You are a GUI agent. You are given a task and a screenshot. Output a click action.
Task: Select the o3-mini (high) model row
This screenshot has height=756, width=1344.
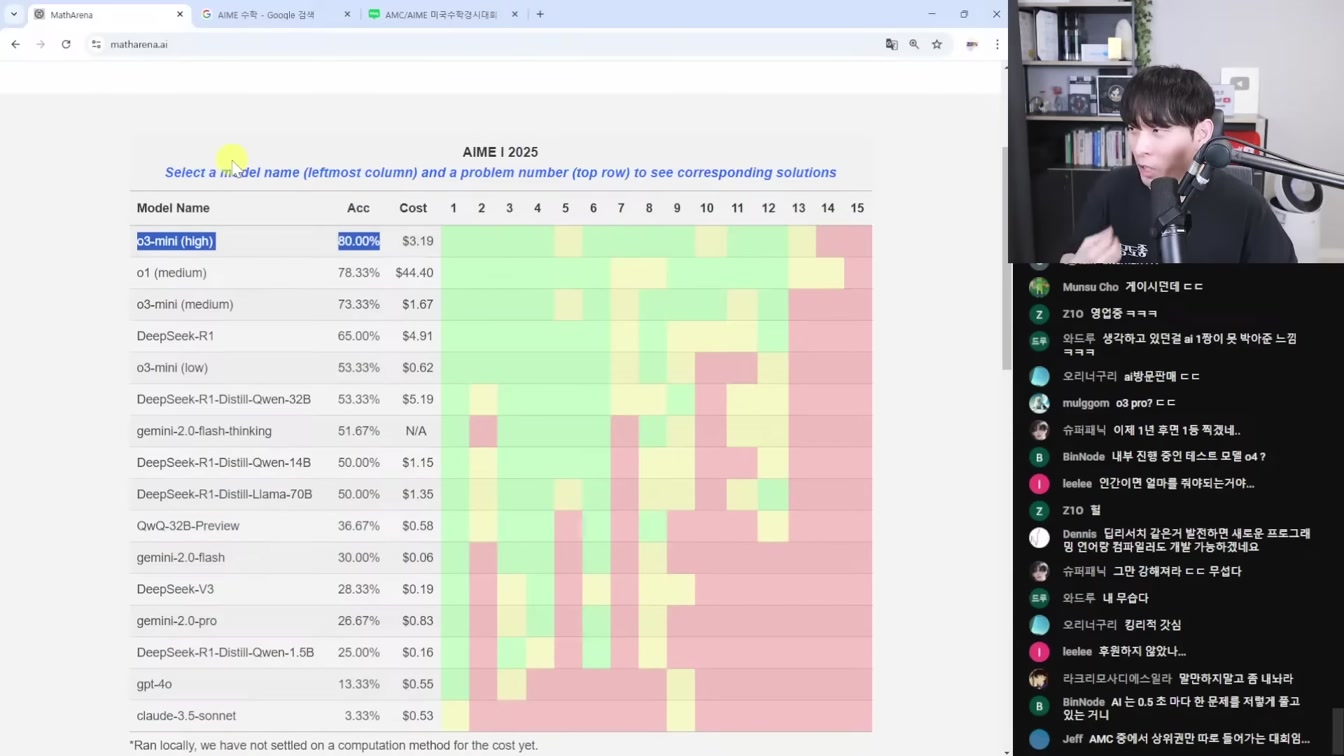tap(501, 241)
